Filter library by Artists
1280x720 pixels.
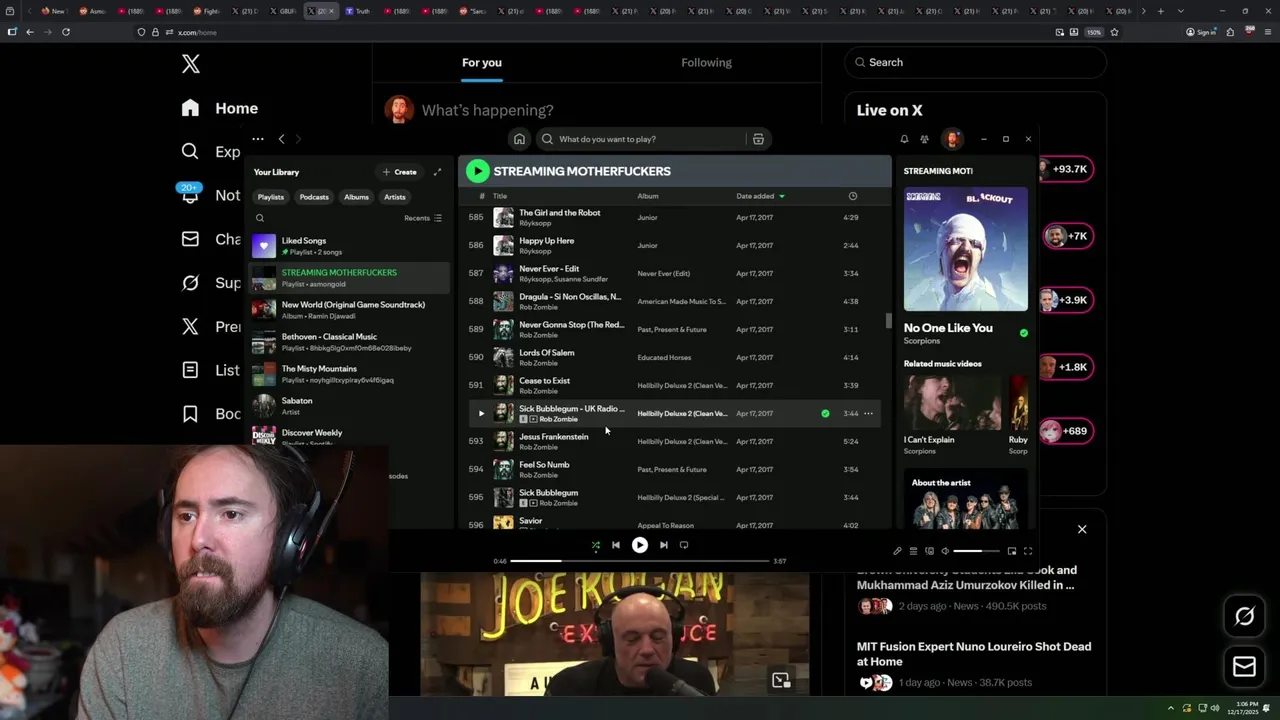395,197
